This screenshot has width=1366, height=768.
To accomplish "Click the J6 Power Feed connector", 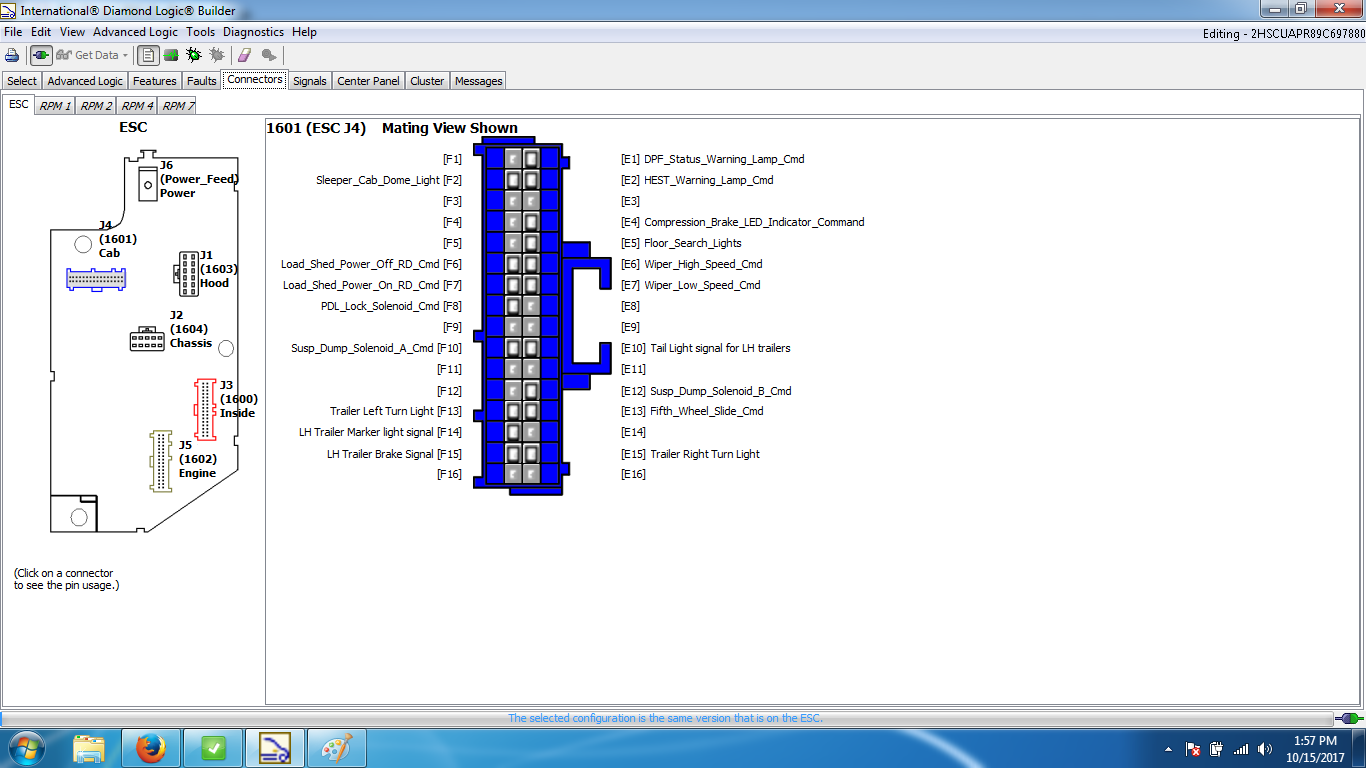I will [x=148, y=182].
